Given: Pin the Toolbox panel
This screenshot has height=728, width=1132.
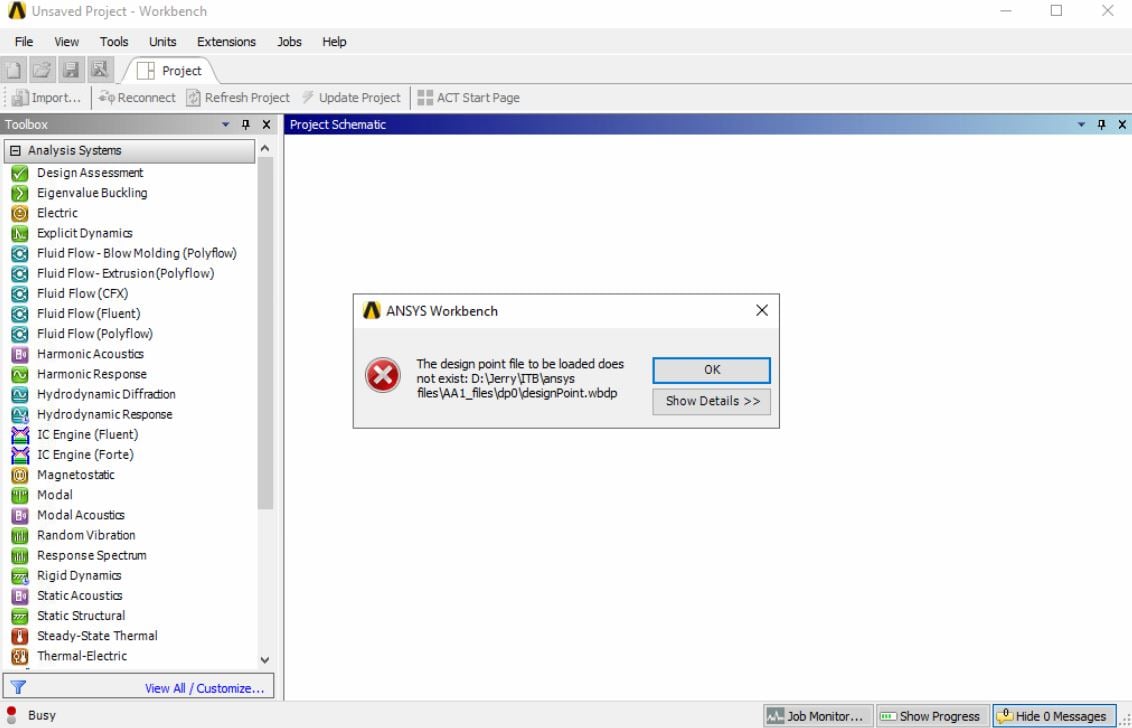Looking at the screenshot, I should coord(247,124).
